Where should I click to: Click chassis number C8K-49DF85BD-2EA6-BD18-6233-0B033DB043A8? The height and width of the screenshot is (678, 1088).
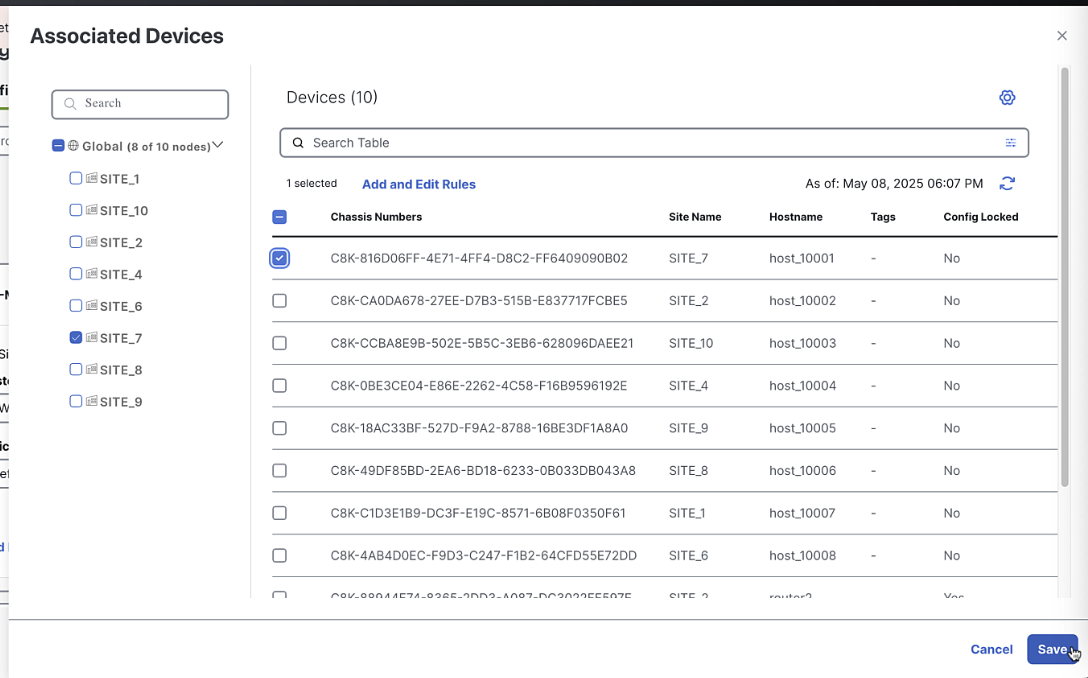pyautogui.click(x=483, y=471)
